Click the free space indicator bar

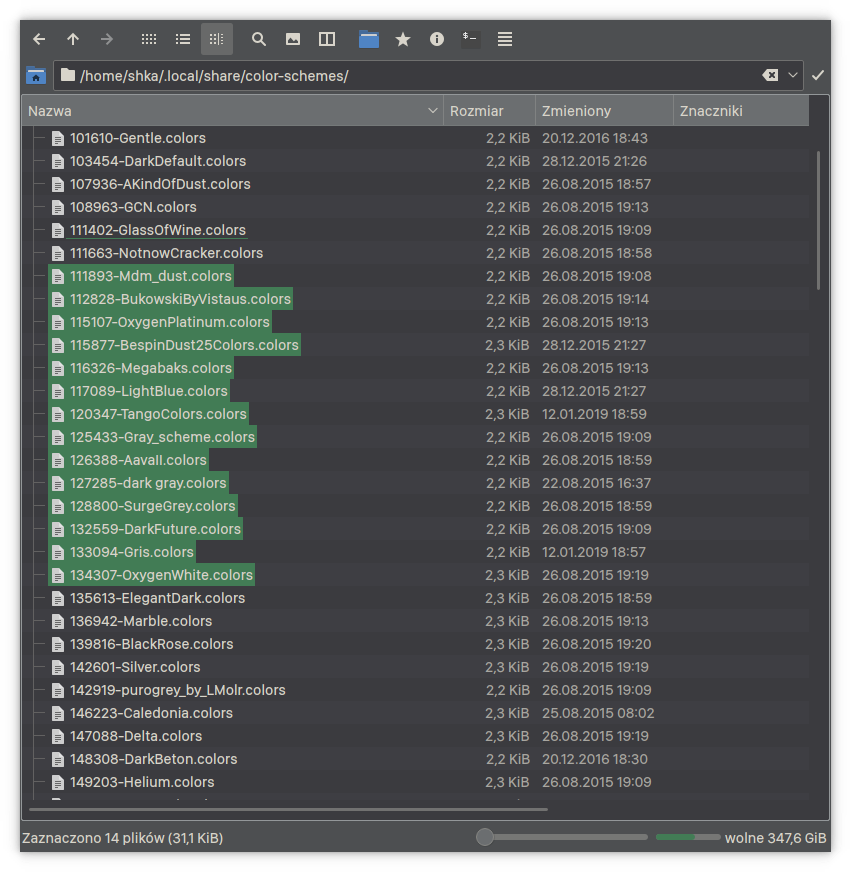point(688,837)
